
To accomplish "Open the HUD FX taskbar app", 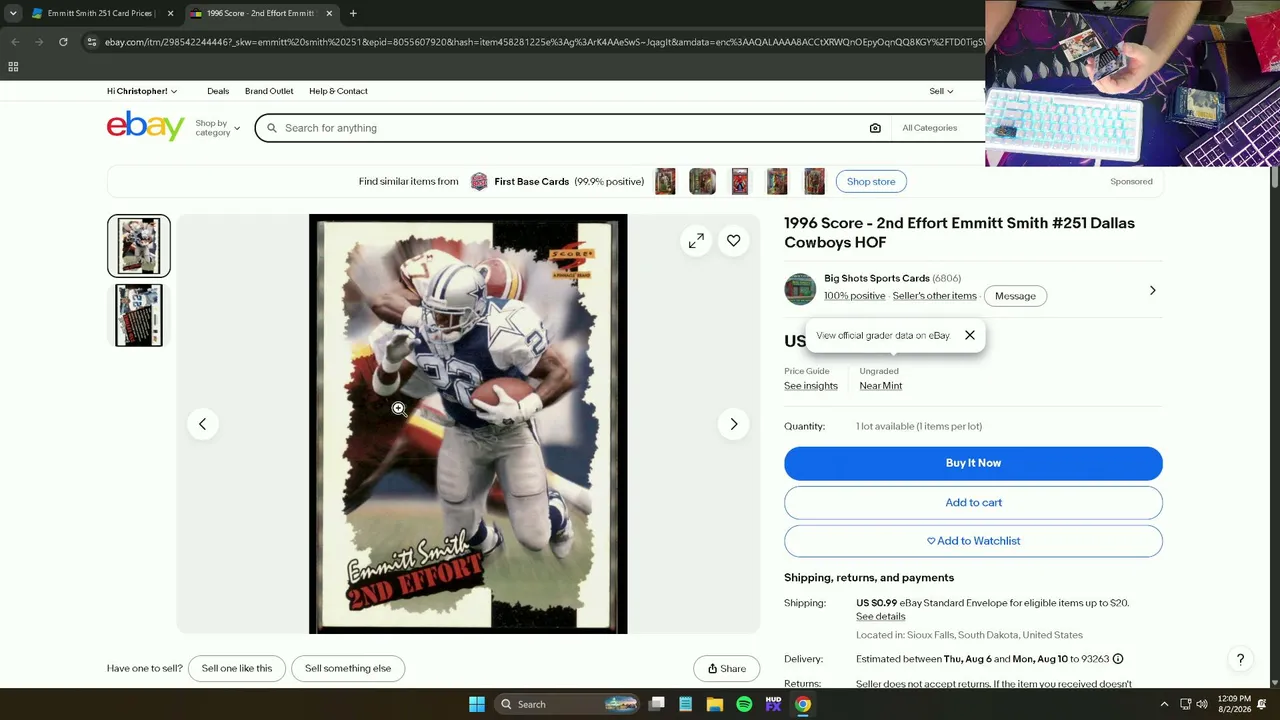I will pos(773,704).
